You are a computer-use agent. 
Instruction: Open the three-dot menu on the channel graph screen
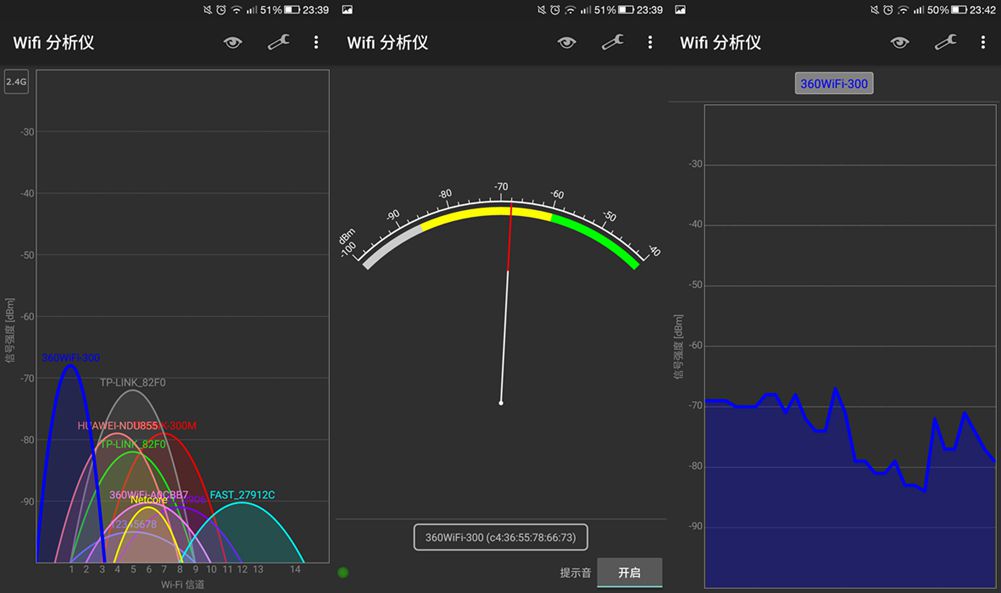click(316, 42)
